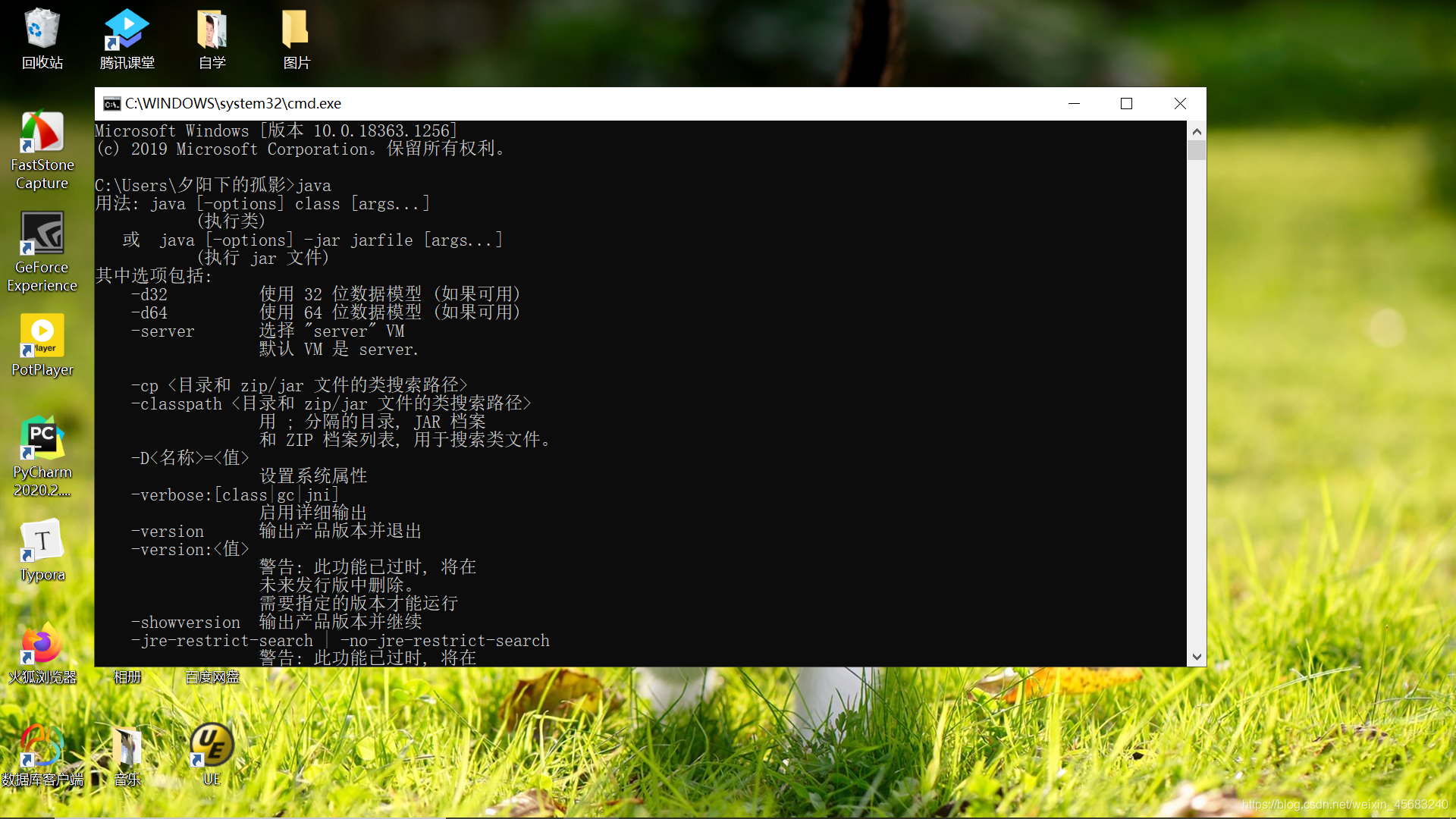Click the cmd scrollbar up arrow
This screenshot has width=1456, height=819.
(x=1197, y=131)
